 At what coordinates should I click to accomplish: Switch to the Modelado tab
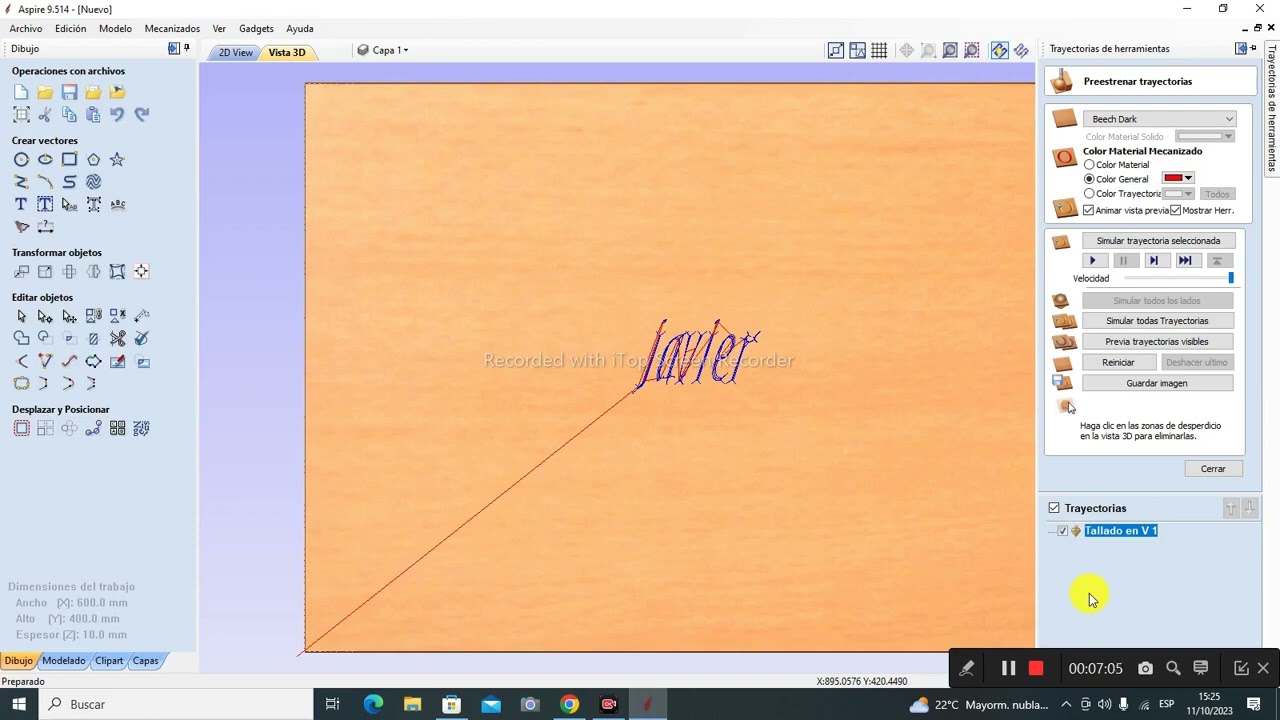click(63, 660)
